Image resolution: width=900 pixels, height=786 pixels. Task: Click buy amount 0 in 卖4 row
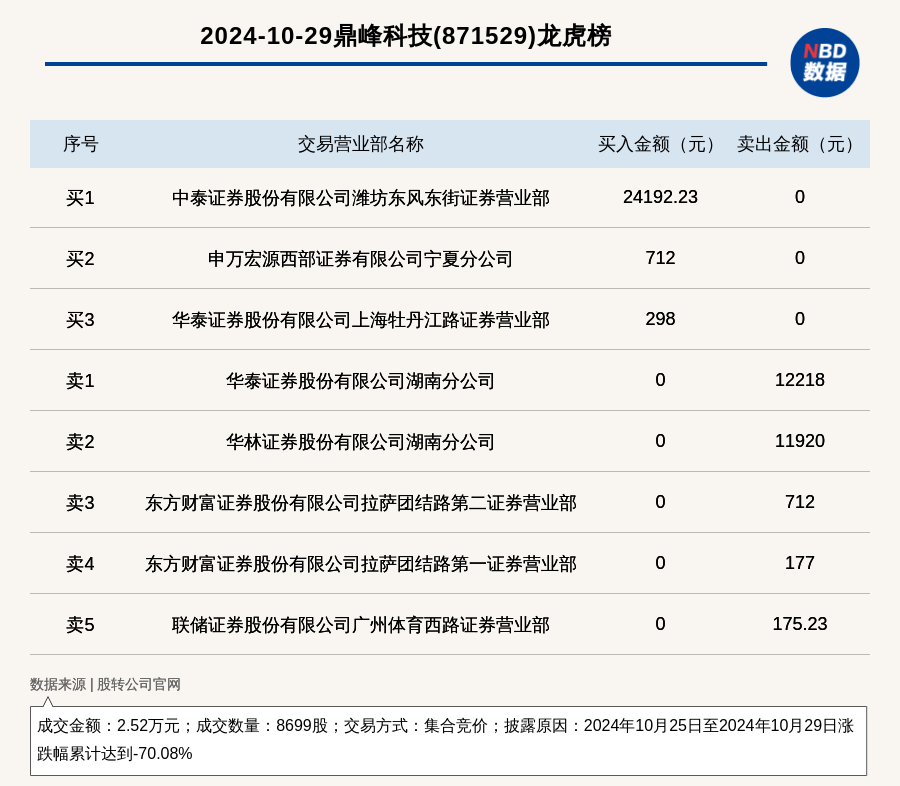point(660,563)
